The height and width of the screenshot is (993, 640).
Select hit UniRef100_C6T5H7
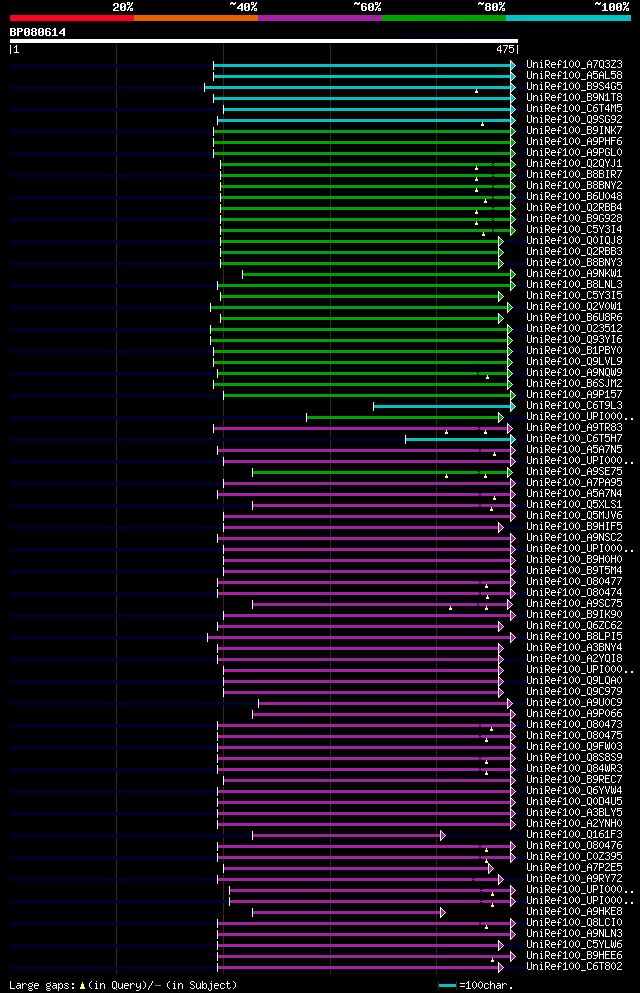point(574,438)
